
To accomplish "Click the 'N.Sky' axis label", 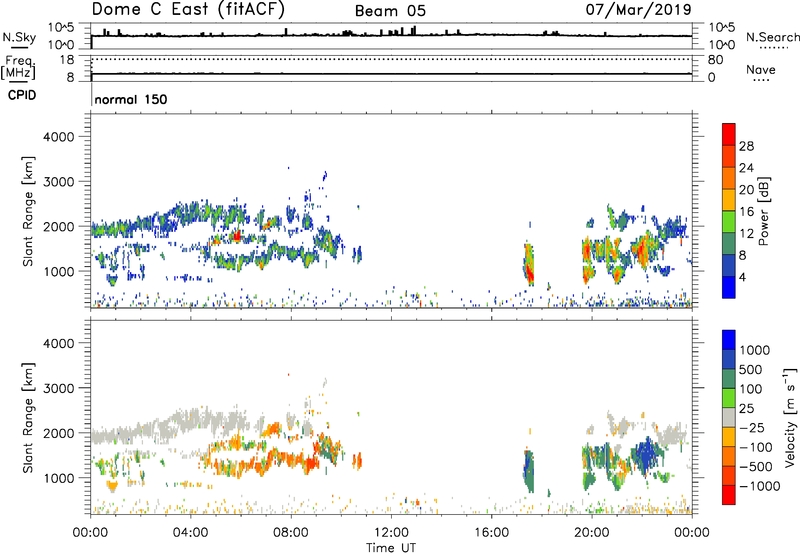I will (x=19, y=37).
